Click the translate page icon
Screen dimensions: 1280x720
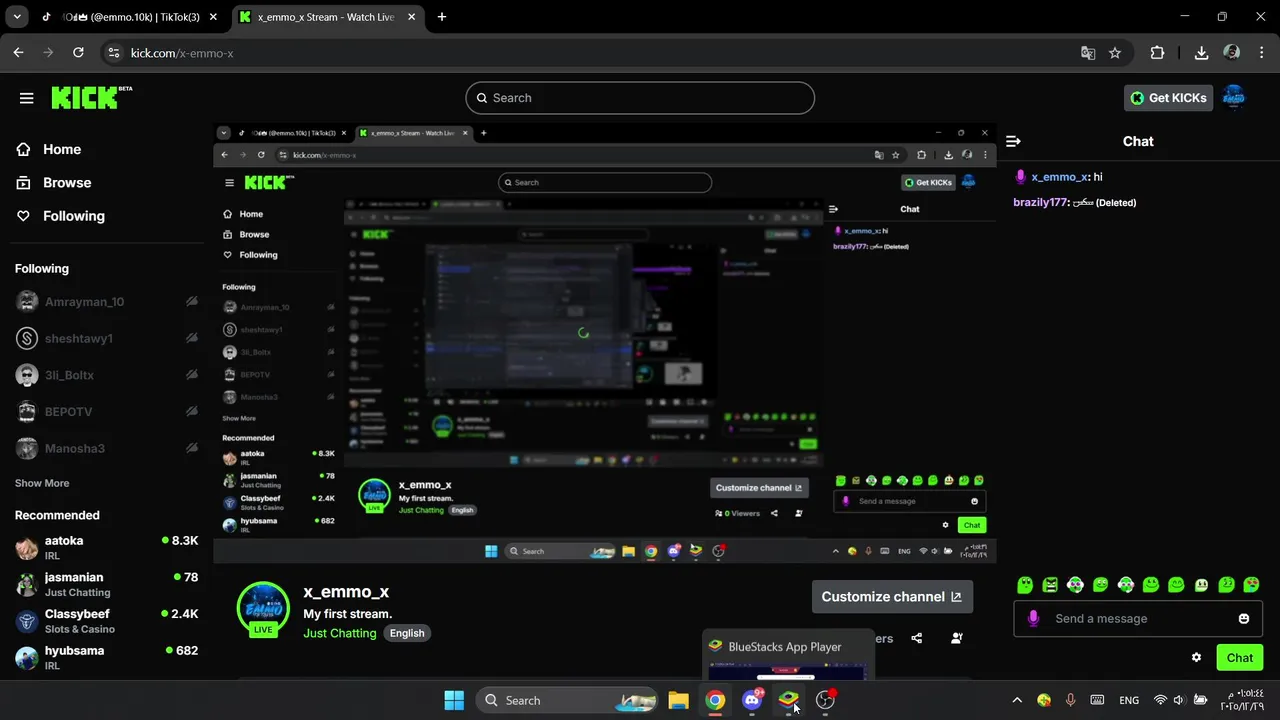point(1088,53)
